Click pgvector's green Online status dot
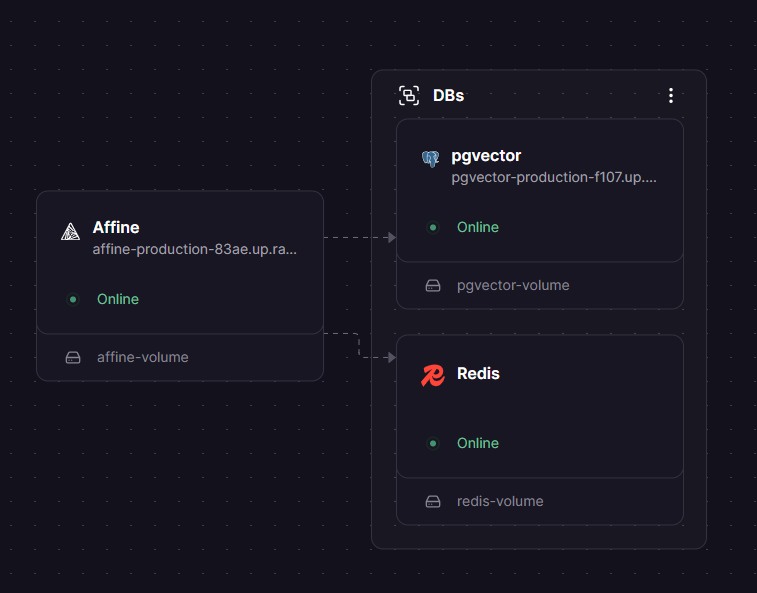This screenshot has width=757, height=593. coord(433,227)
